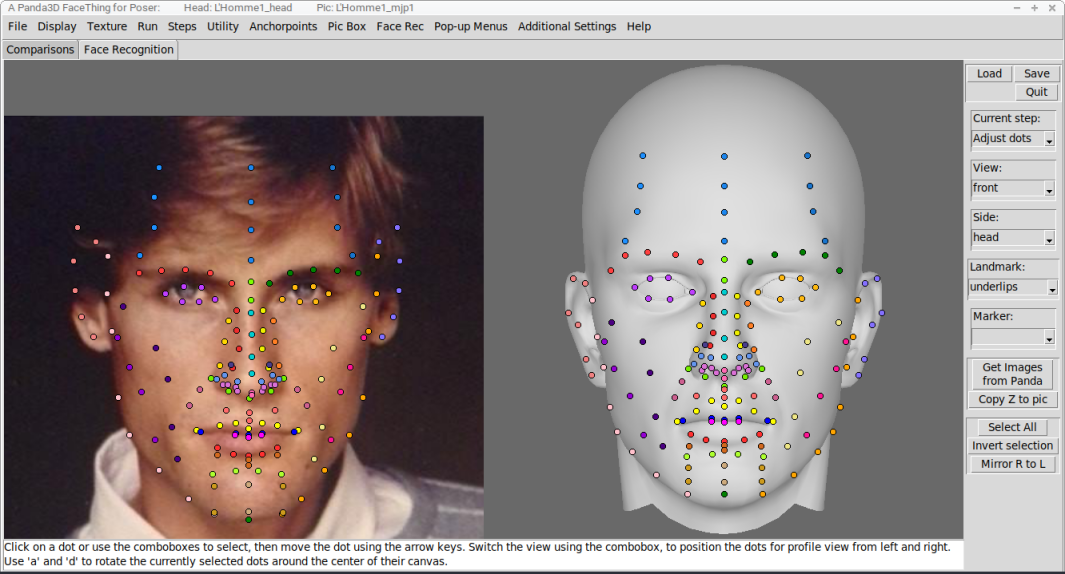
Task: Click the Quit button
Action: point(1036,92)
